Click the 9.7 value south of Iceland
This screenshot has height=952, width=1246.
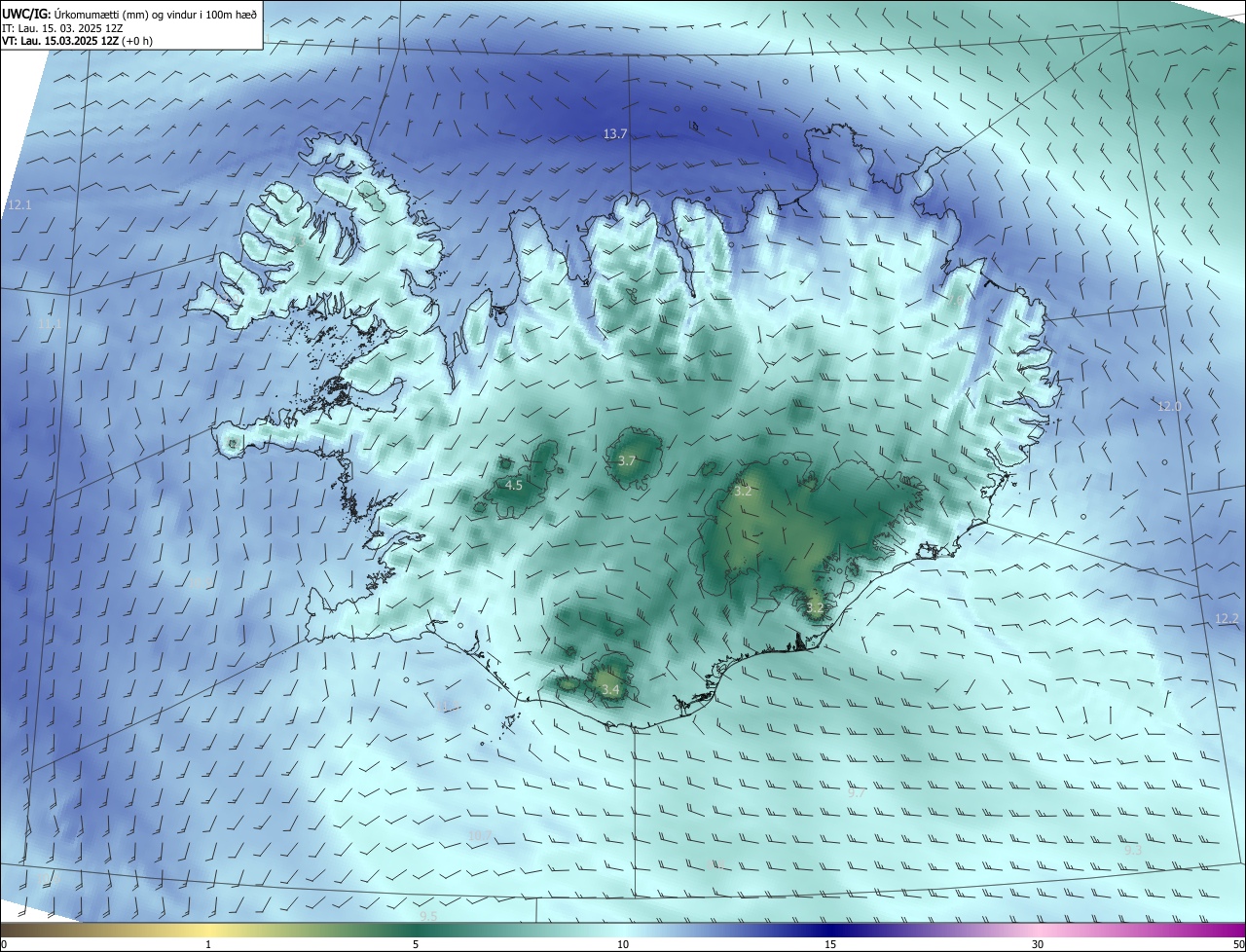pos(857,793)
